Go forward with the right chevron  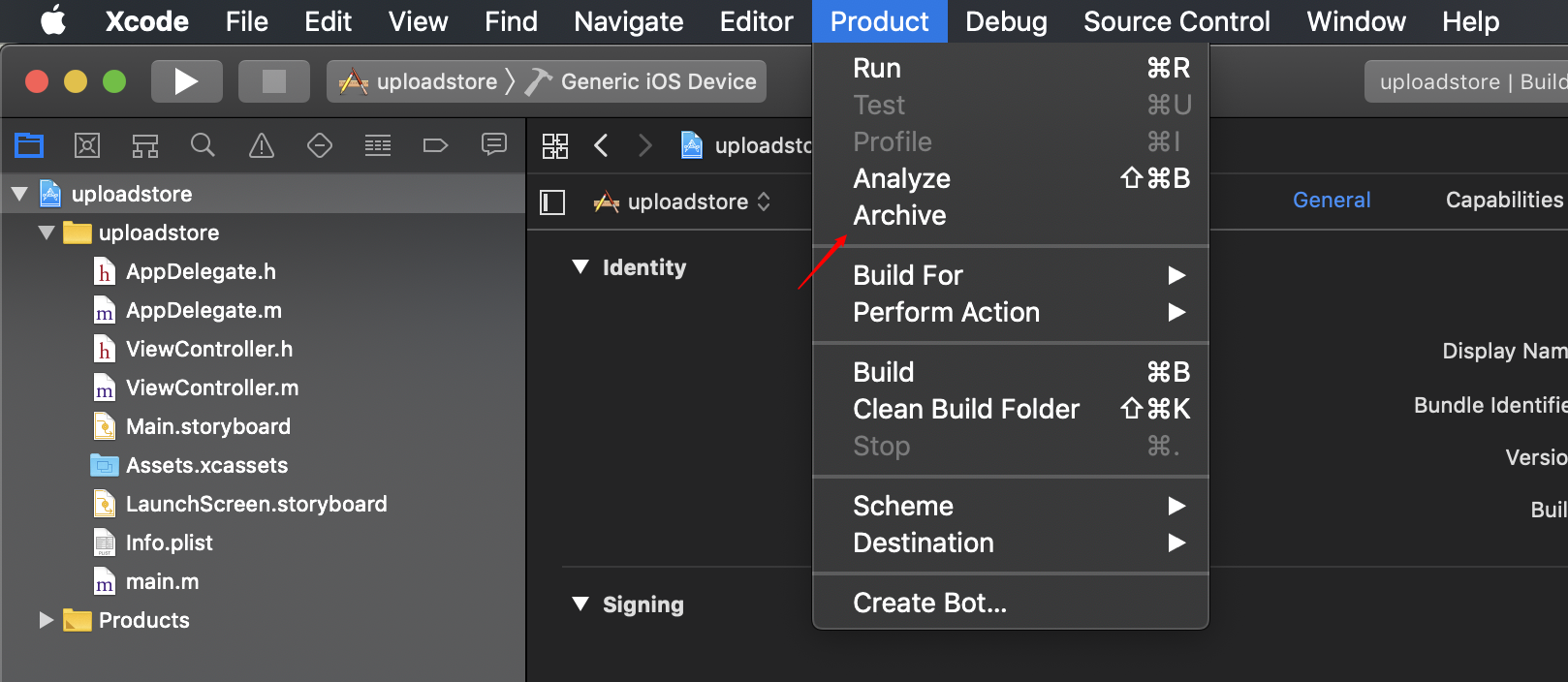click(x=645, y=145)
